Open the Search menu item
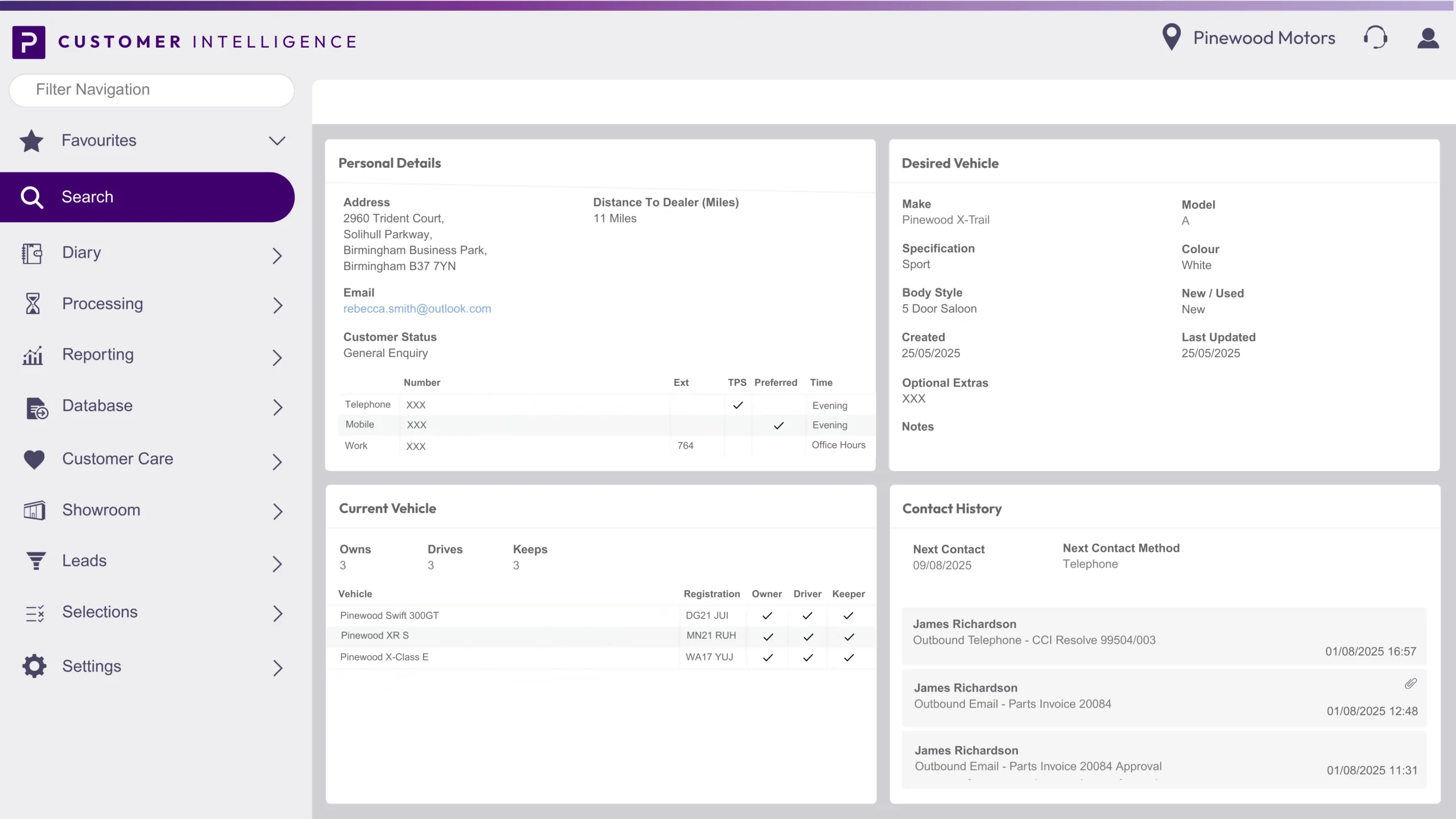The image size is (1456, 819). (x=147, y=197)
